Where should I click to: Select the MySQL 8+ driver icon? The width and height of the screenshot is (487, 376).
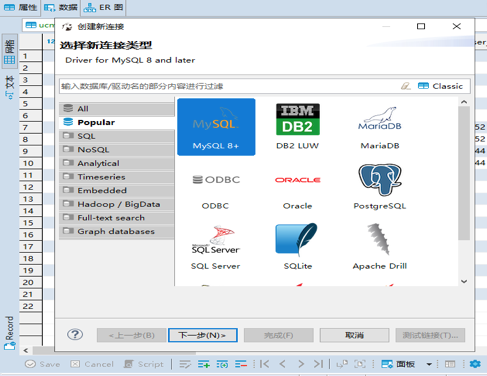(x=216, y=127)
